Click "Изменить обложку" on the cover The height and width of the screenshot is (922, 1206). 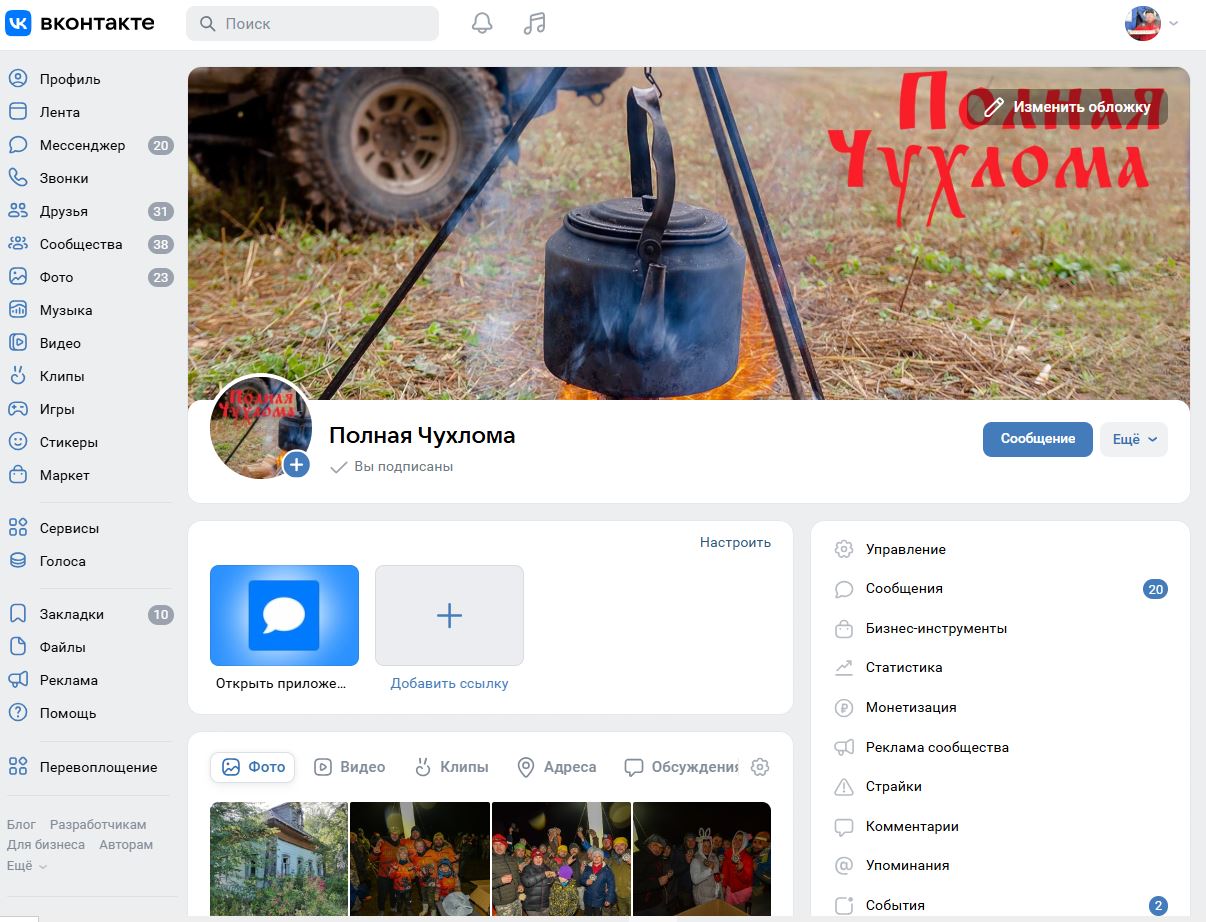coord(1067,107)
